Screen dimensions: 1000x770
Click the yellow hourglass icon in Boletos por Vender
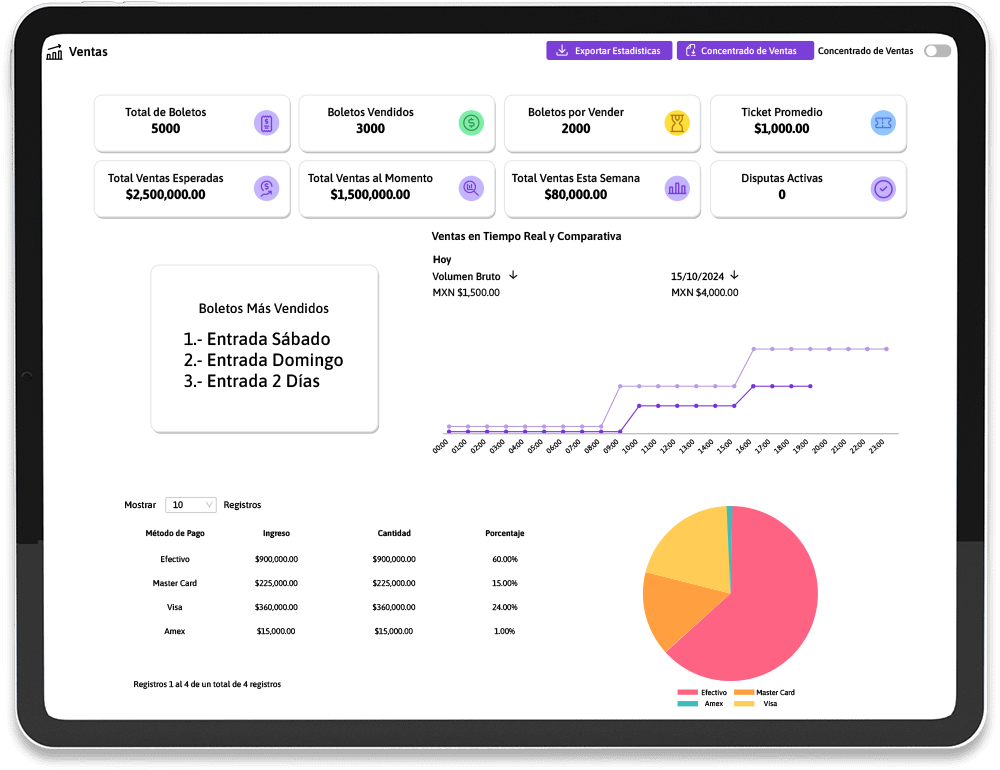point(677,123)
